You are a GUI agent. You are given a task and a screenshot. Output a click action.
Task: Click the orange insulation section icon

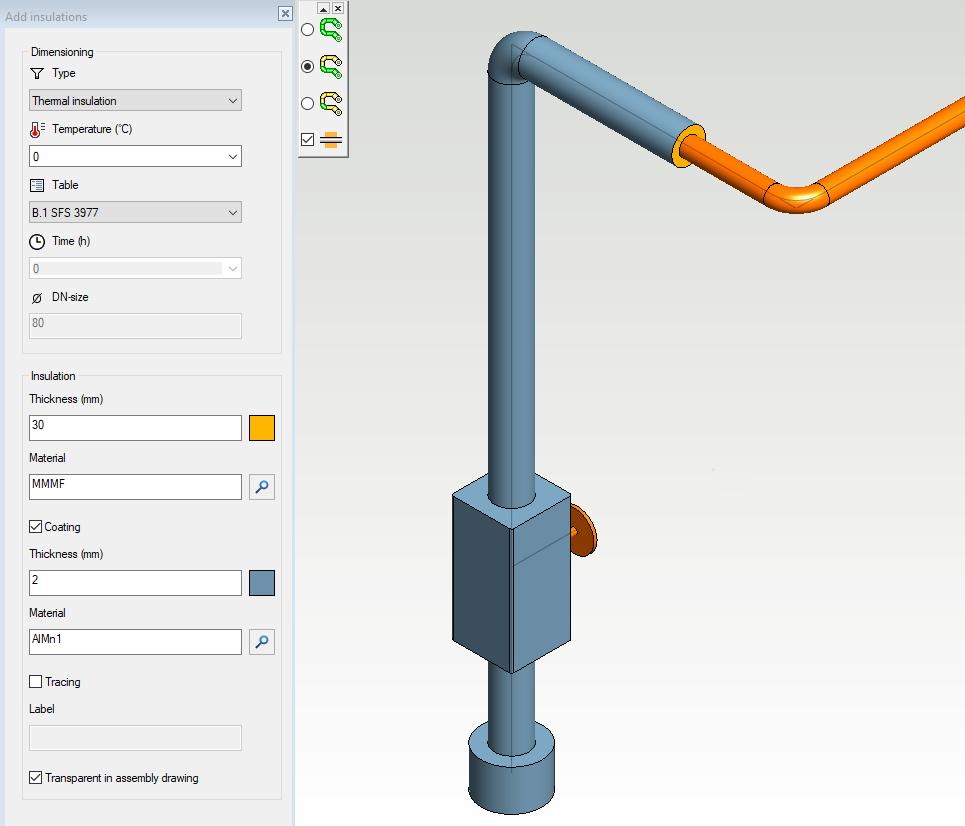coord(331,140)
